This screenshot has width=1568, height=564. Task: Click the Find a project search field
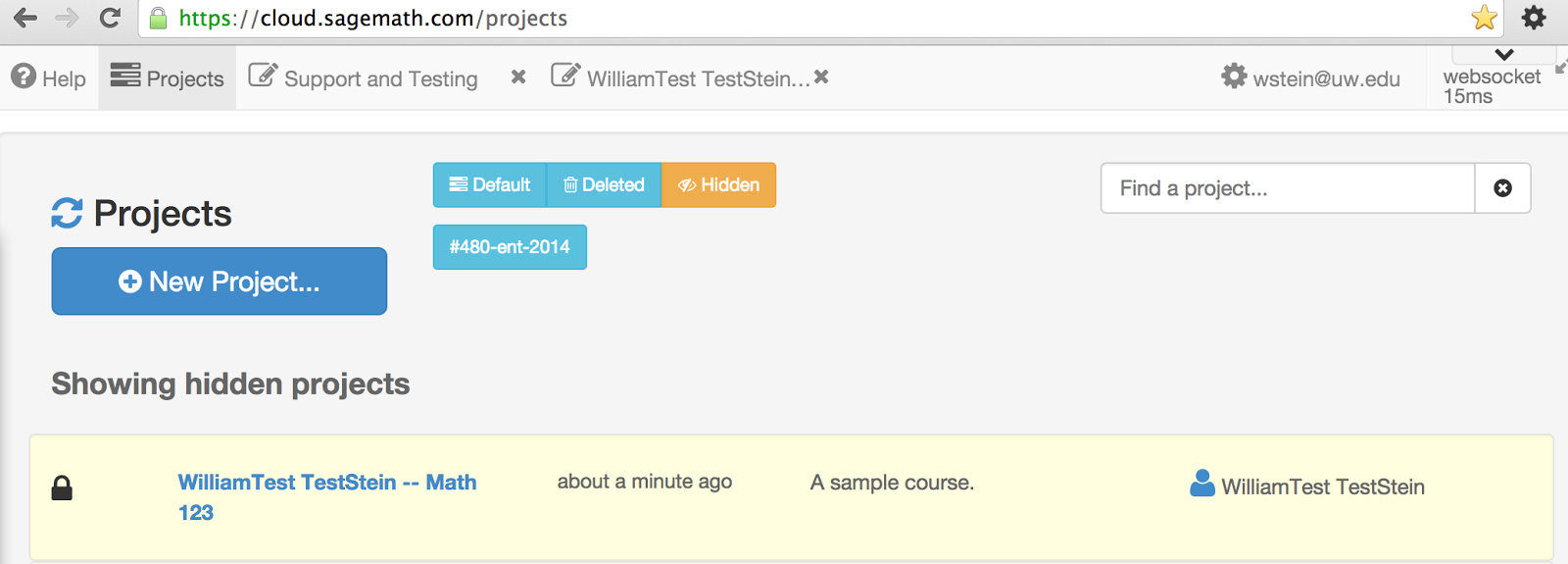pos(1287,188)
